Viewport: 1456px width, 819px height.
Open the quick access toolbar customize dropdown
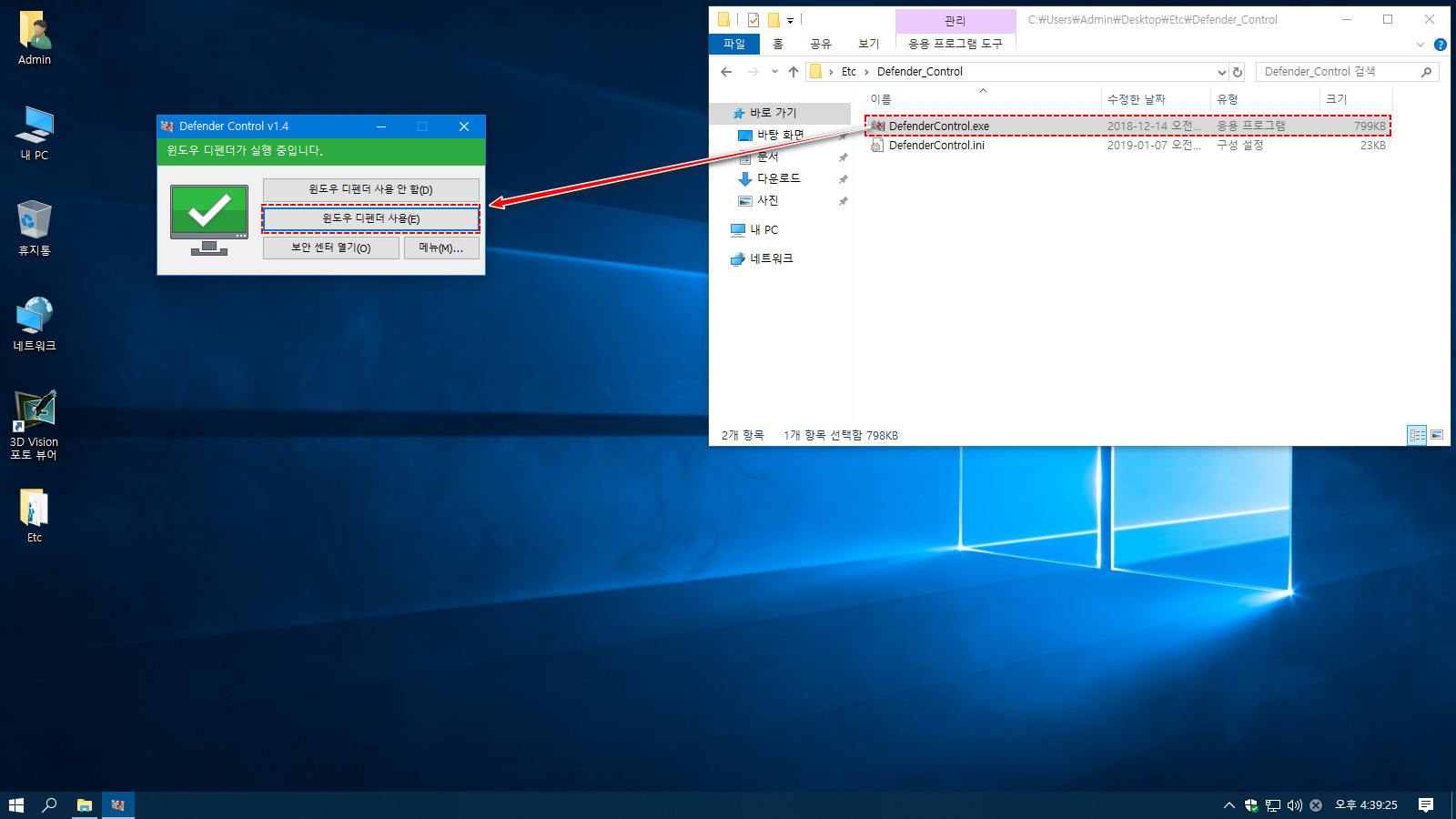790,20
